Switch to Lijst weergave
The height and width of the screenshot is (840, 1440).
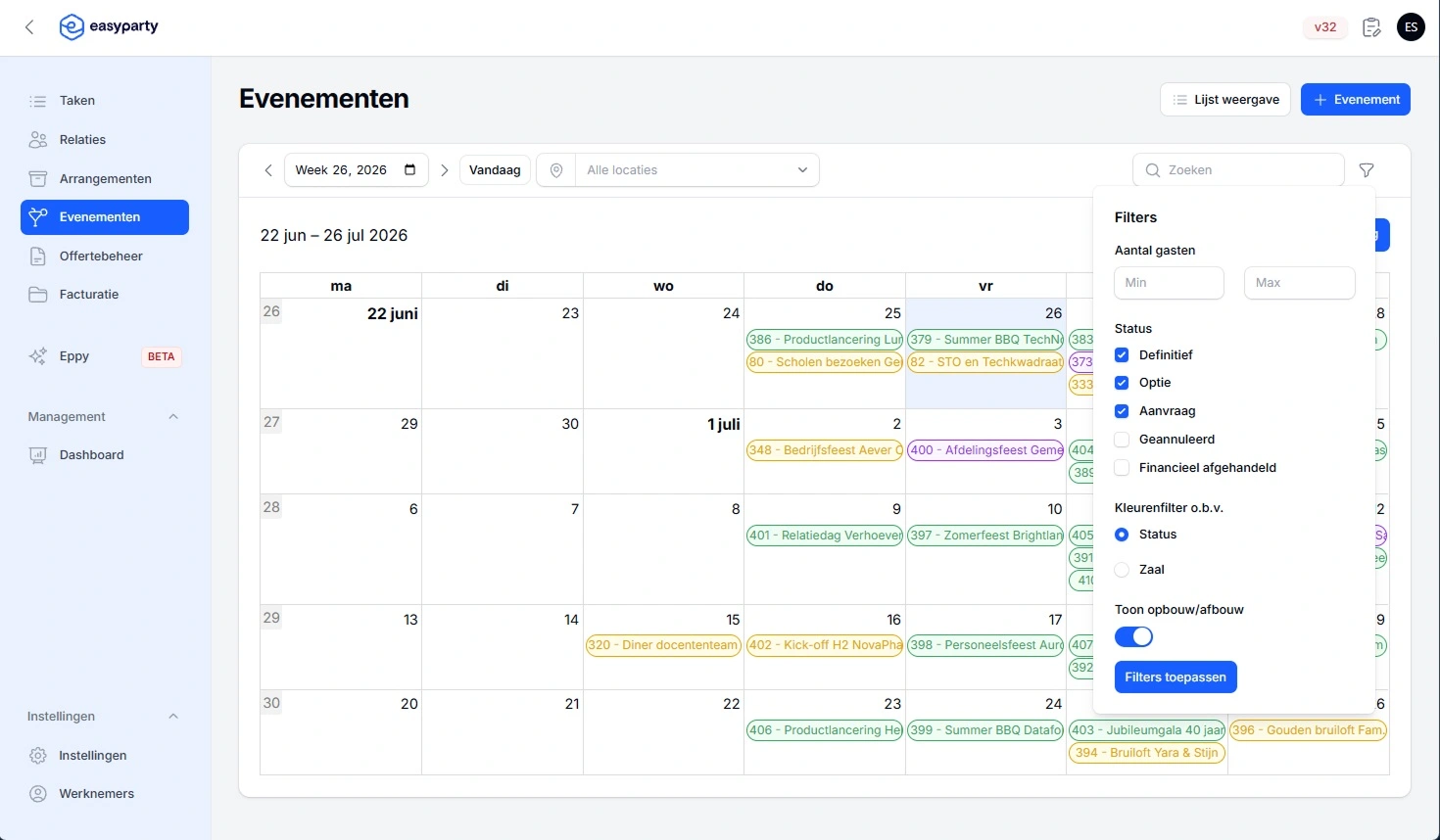pyautogui.click(x=1225, y=100)
